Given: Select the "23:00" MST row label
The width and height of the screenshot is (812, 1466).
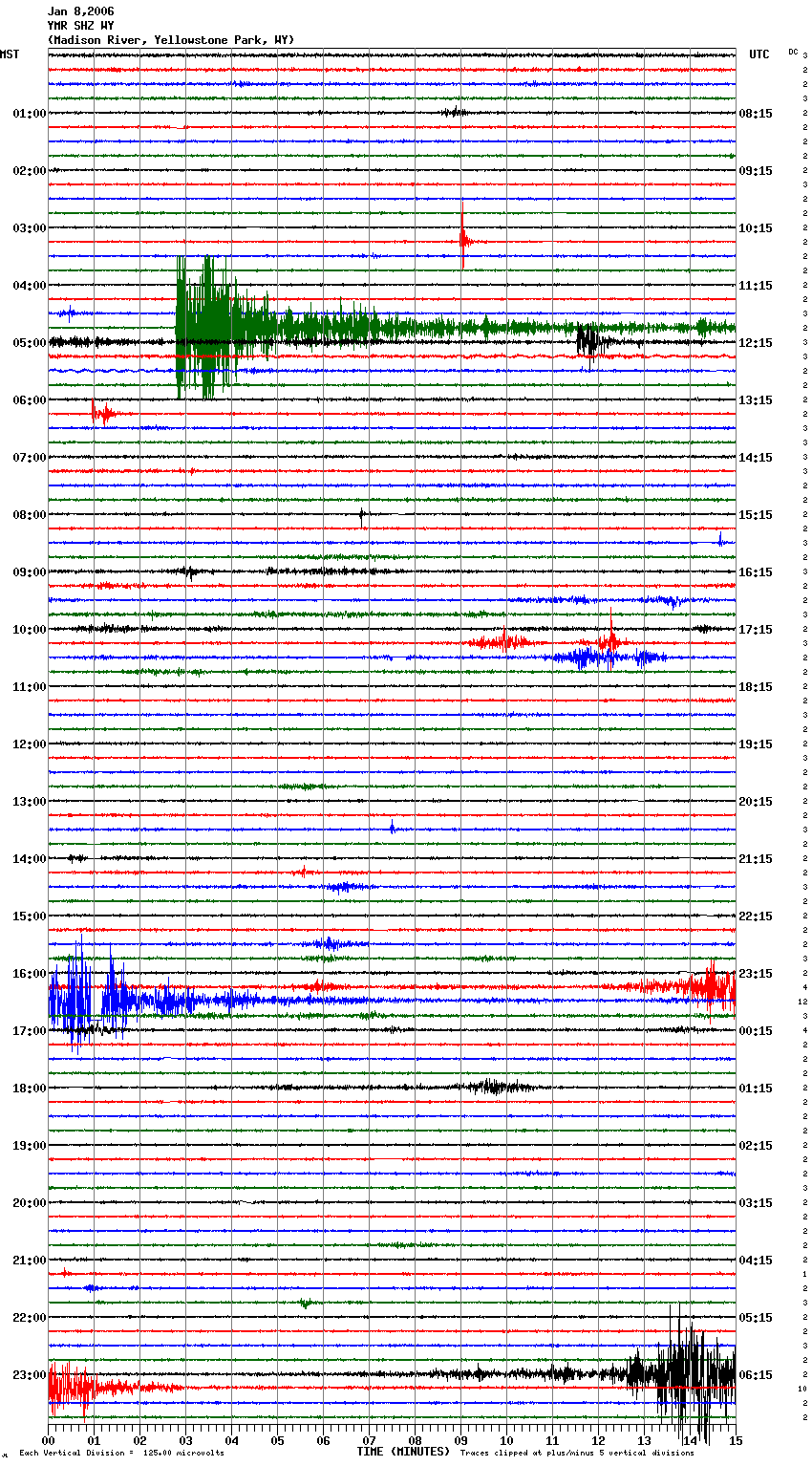Looking at the screenshot, I should (x=30, y=1375).
